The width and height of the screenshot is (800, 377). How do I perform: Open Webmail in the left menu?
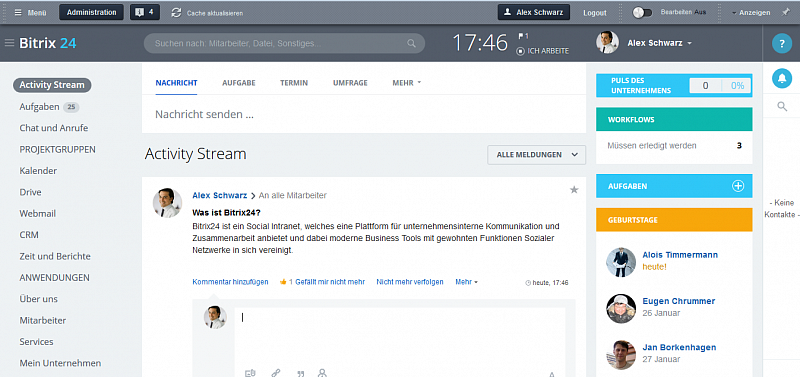[x=38, y=214]
